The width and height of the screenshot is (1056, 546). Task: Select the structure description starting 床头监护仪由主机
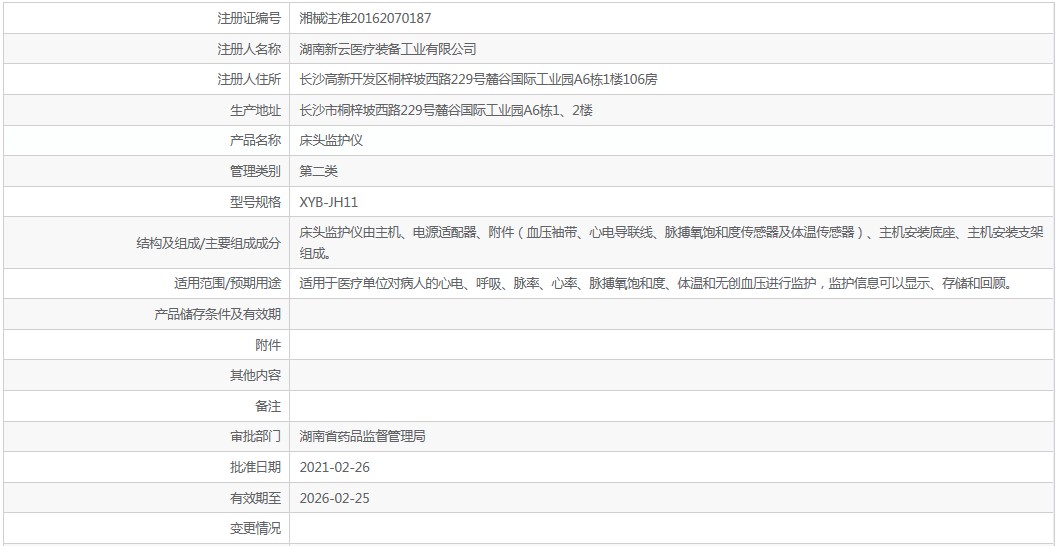671,243
